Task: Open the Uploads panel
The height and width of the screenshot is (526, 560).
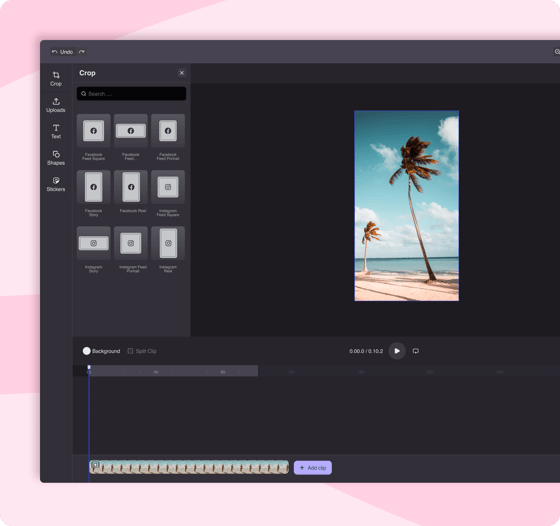Action: 56,105
